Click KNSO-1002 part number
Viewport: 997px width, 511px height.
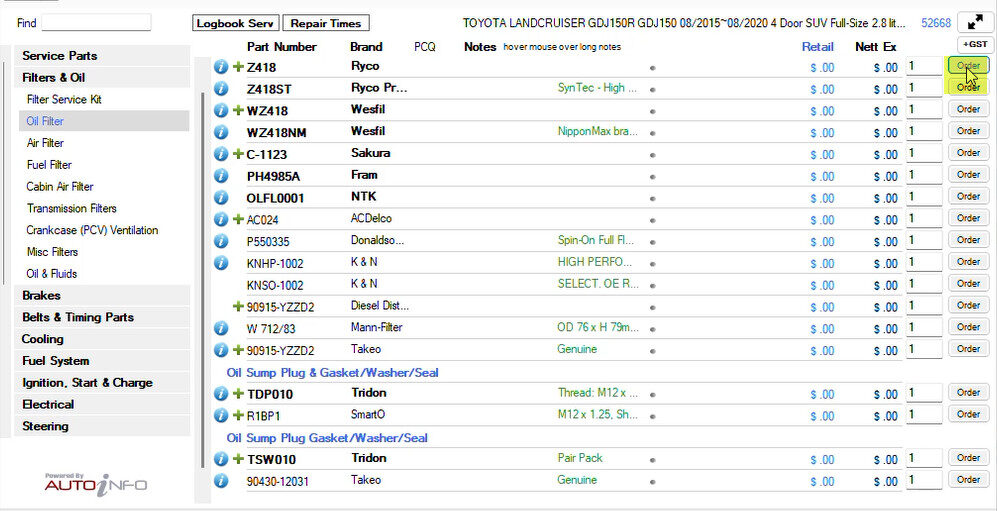[275, 285]
